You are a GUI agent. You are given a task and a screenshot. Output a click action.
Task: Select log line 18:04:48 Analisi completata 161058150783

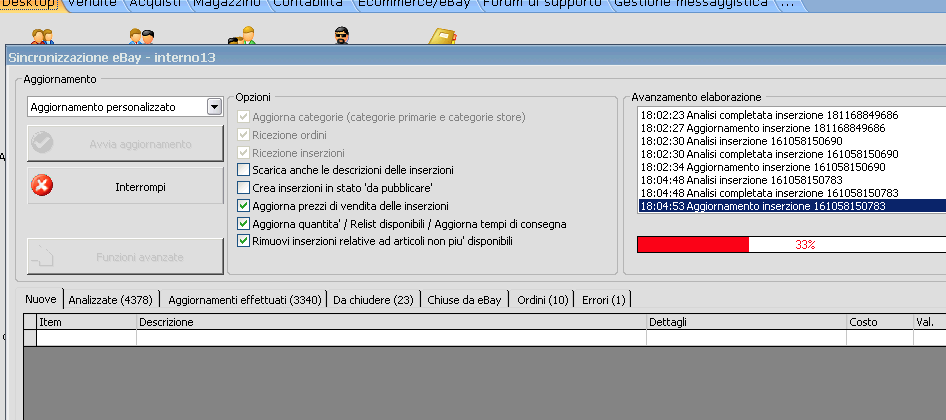click(x=792, y=193)
